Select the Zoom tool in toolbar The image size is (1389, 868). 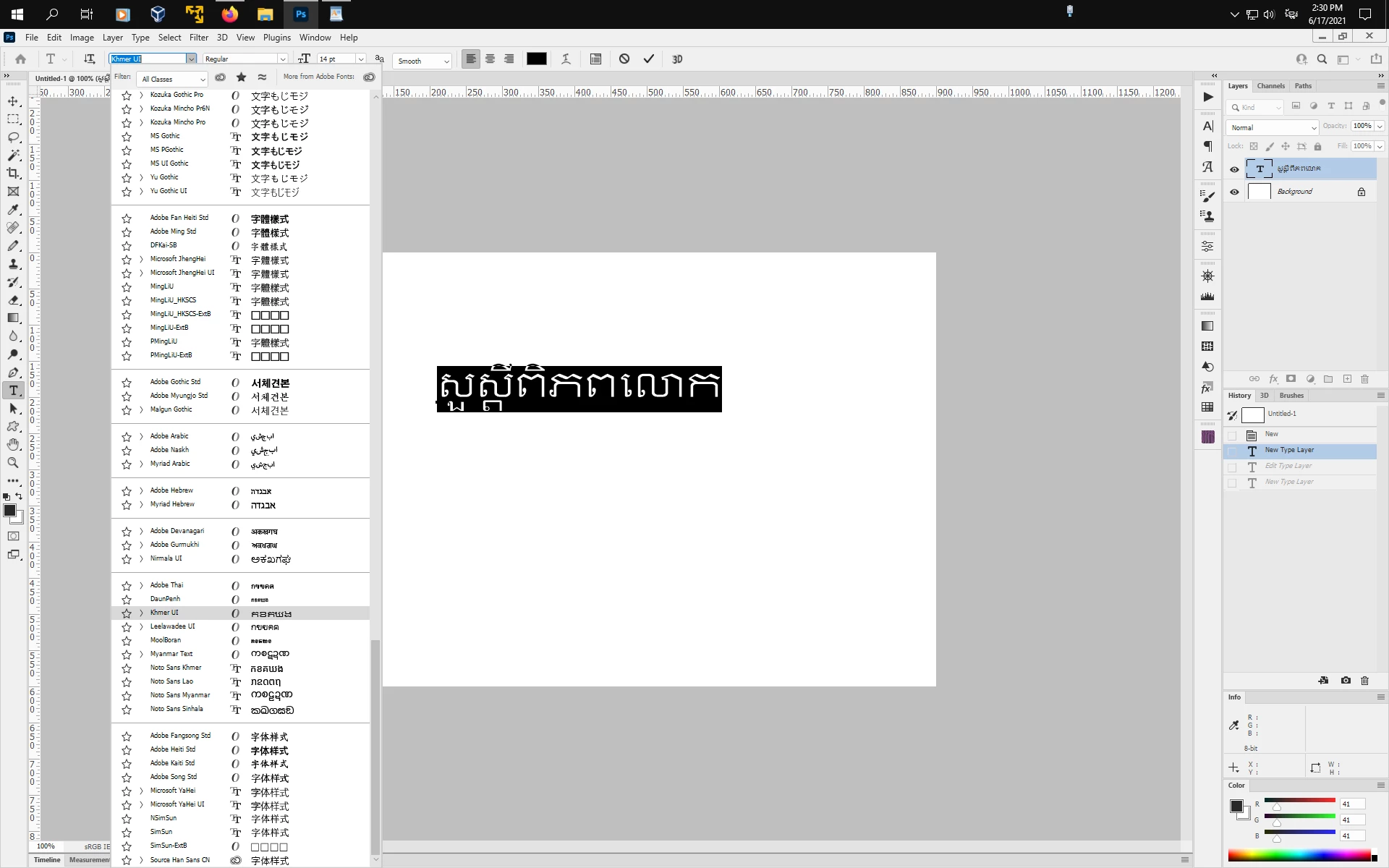coord(13,463)
